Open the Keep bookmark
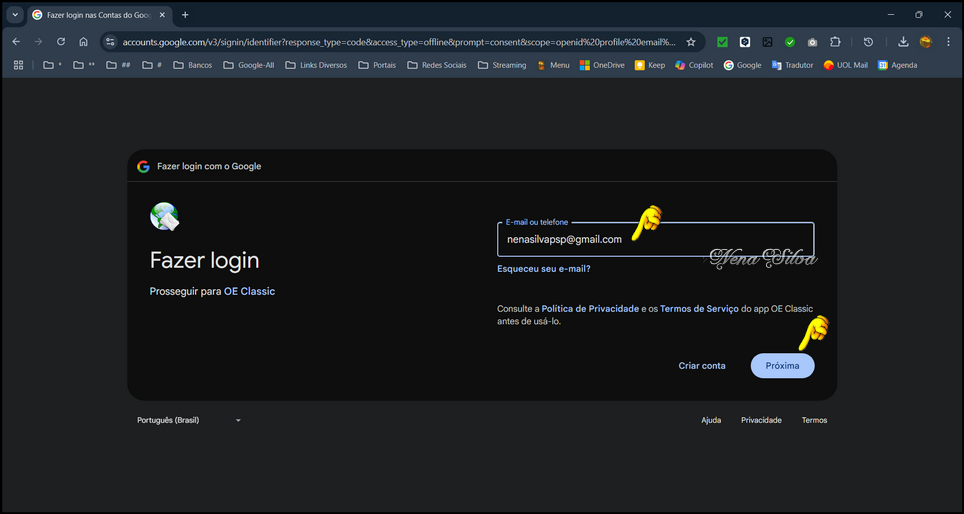This screenshot has height=514, width=964. tap(650, 65)
